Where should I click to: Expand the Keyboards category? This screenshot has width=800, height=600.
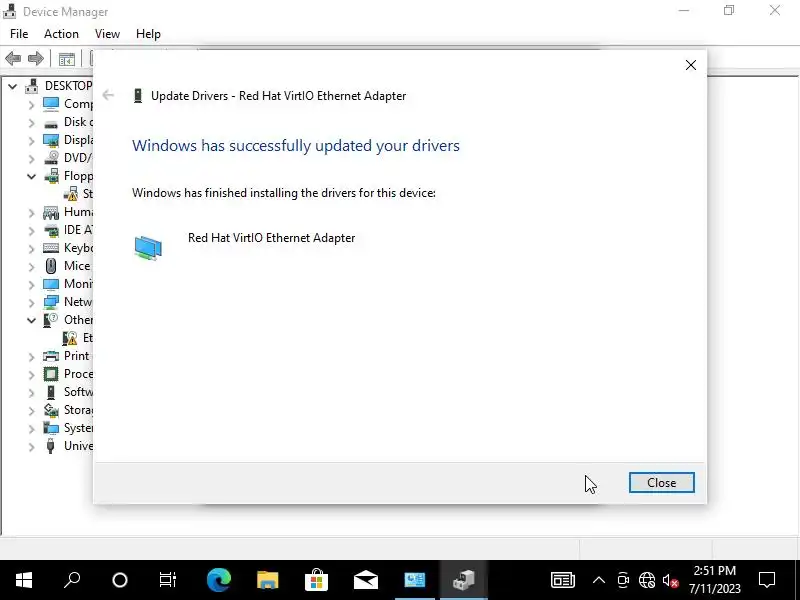pos(32,248)
